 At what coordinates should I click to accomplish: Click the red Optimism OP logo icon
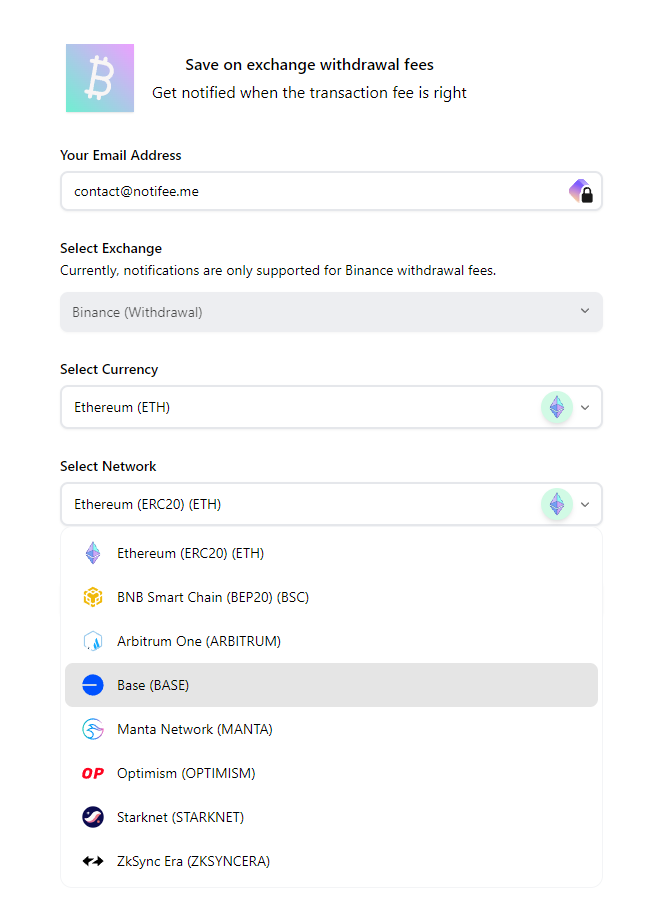click(93, 773)
